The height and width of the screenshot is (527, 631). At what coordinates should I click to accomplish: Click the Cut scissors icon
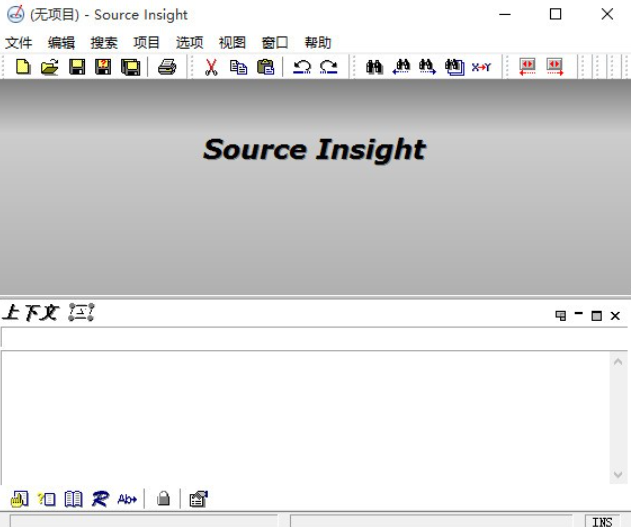(211, 67)
